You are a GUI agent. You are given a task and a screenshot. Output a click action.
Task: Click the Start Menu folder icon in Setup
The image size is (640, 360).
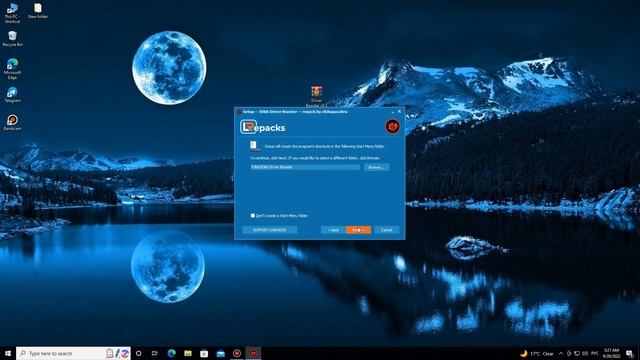point(254,146)
